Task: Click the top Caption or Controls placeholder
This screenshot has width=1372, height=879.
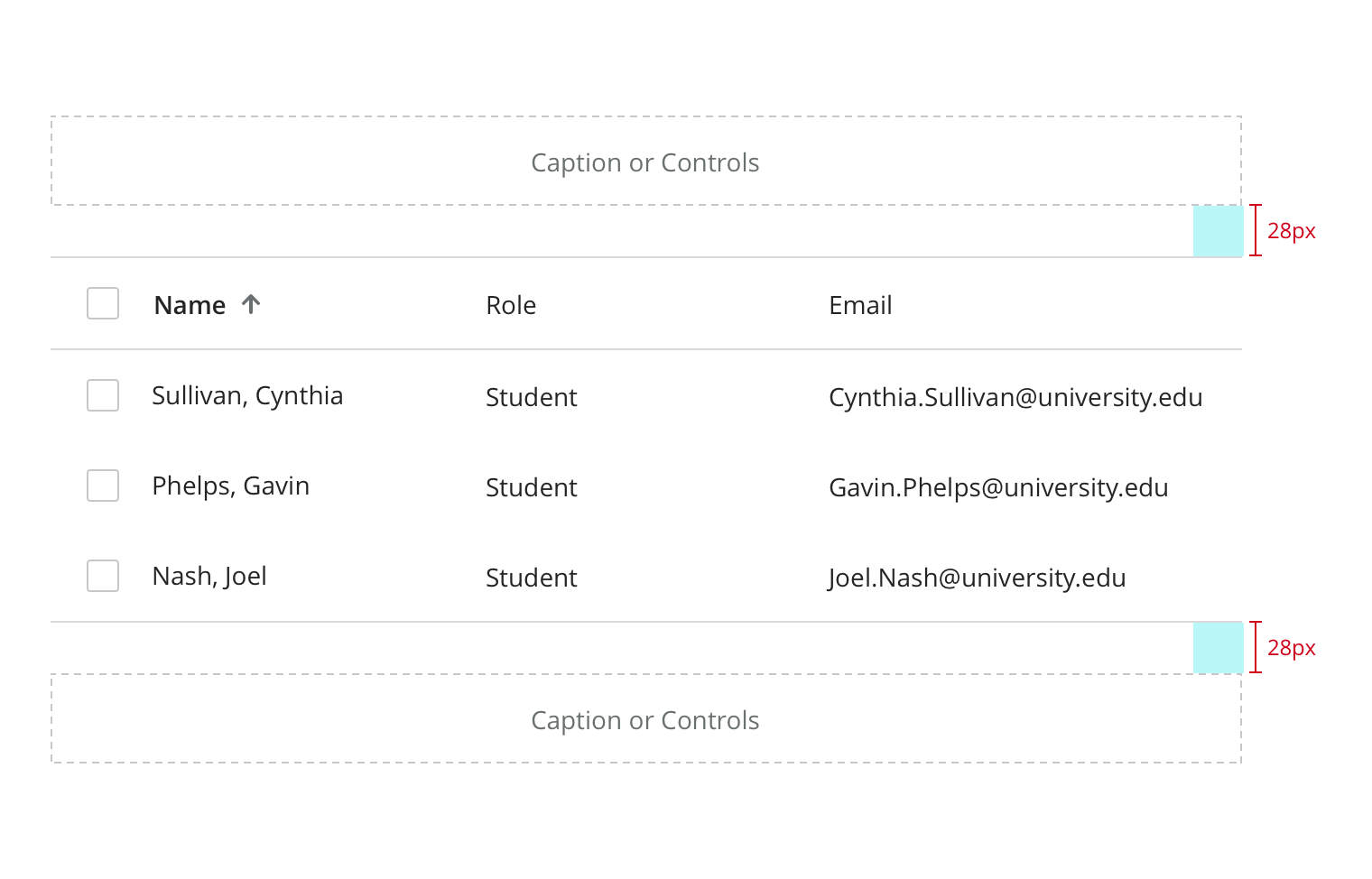Action: [645, 162]
